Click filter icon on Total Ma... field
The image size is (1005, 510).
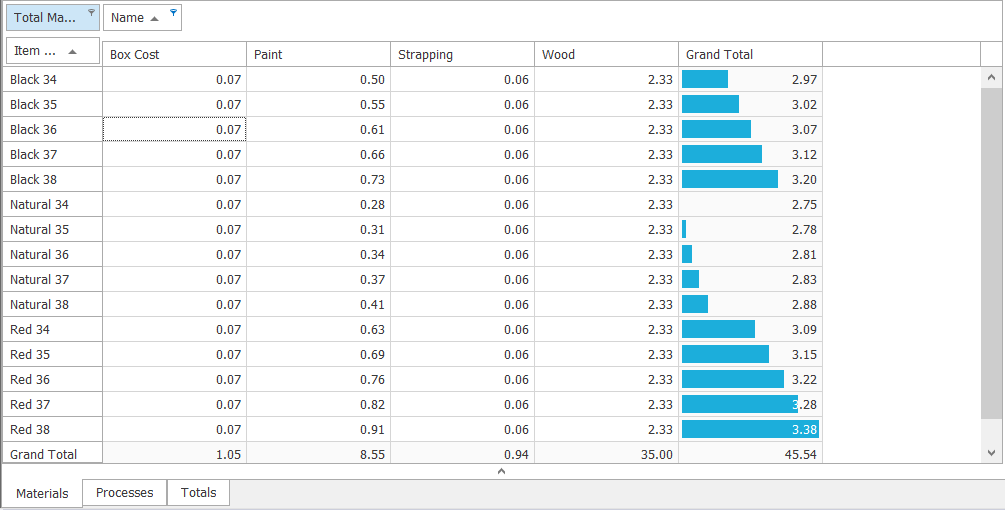coord(91,12)
